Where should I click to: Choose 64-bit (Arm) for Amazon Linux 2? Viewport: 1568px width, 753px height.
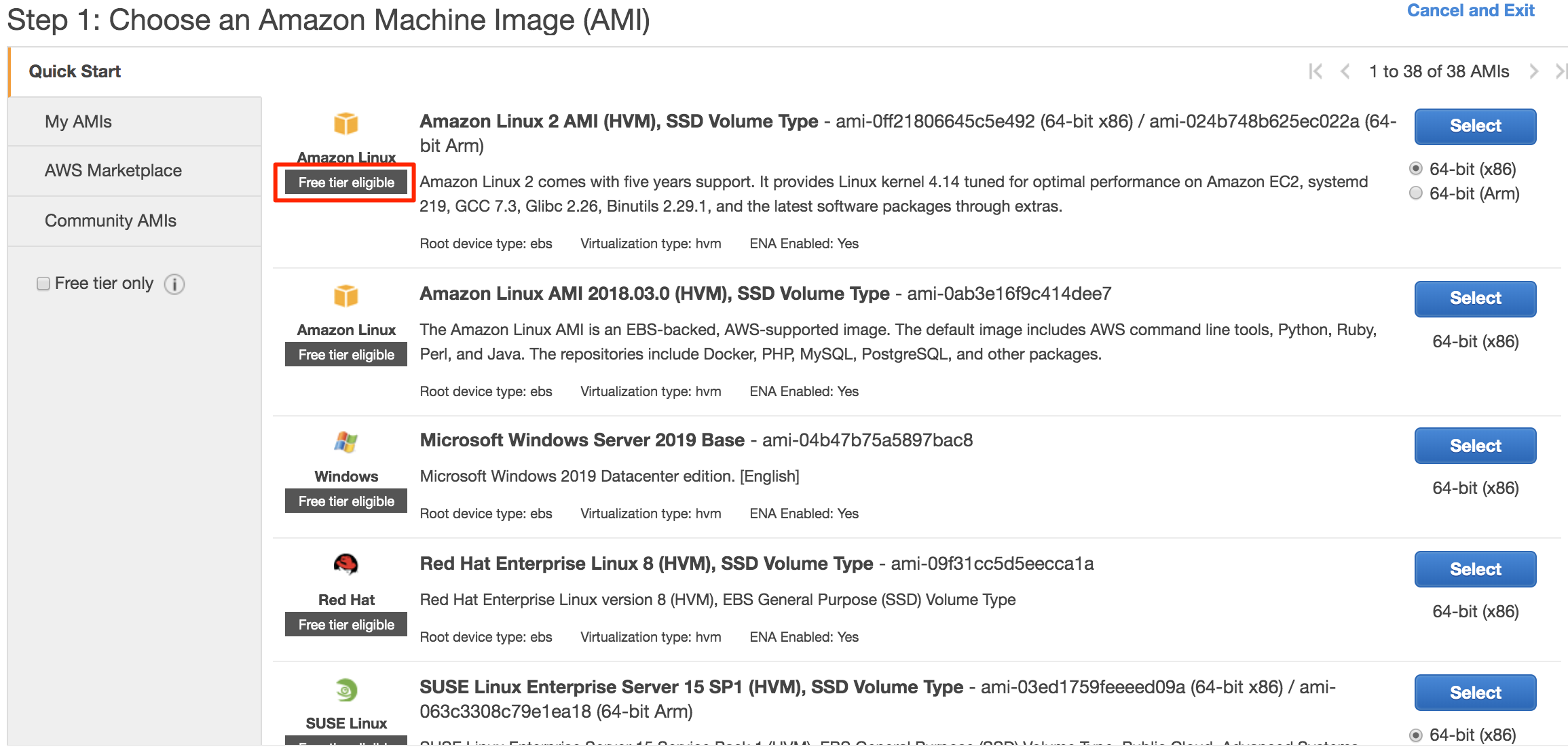pyautogui.click(x=1416, y=193)
